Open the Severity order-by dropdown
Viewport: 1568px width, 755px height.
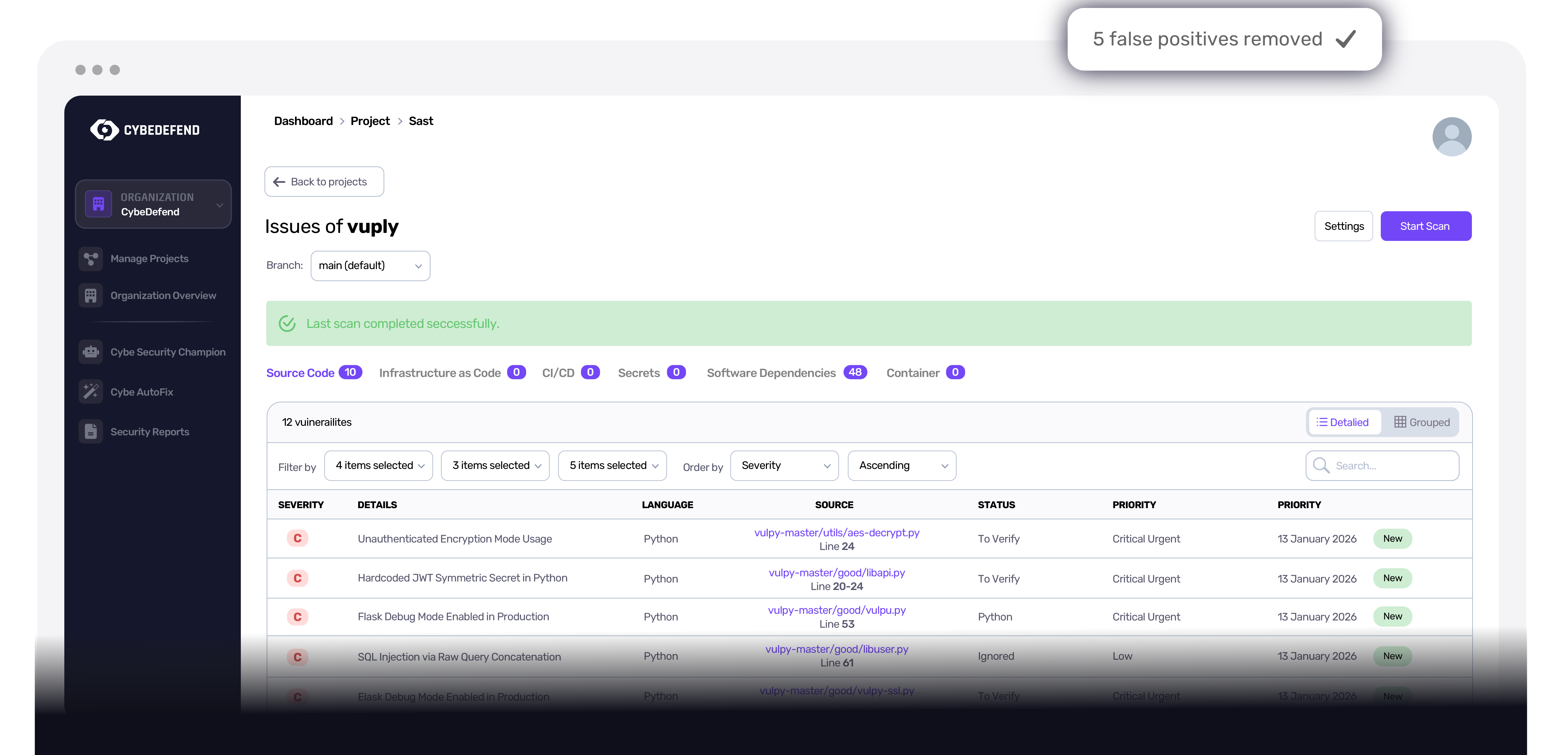pyautogui.click(x=784, y=466)
